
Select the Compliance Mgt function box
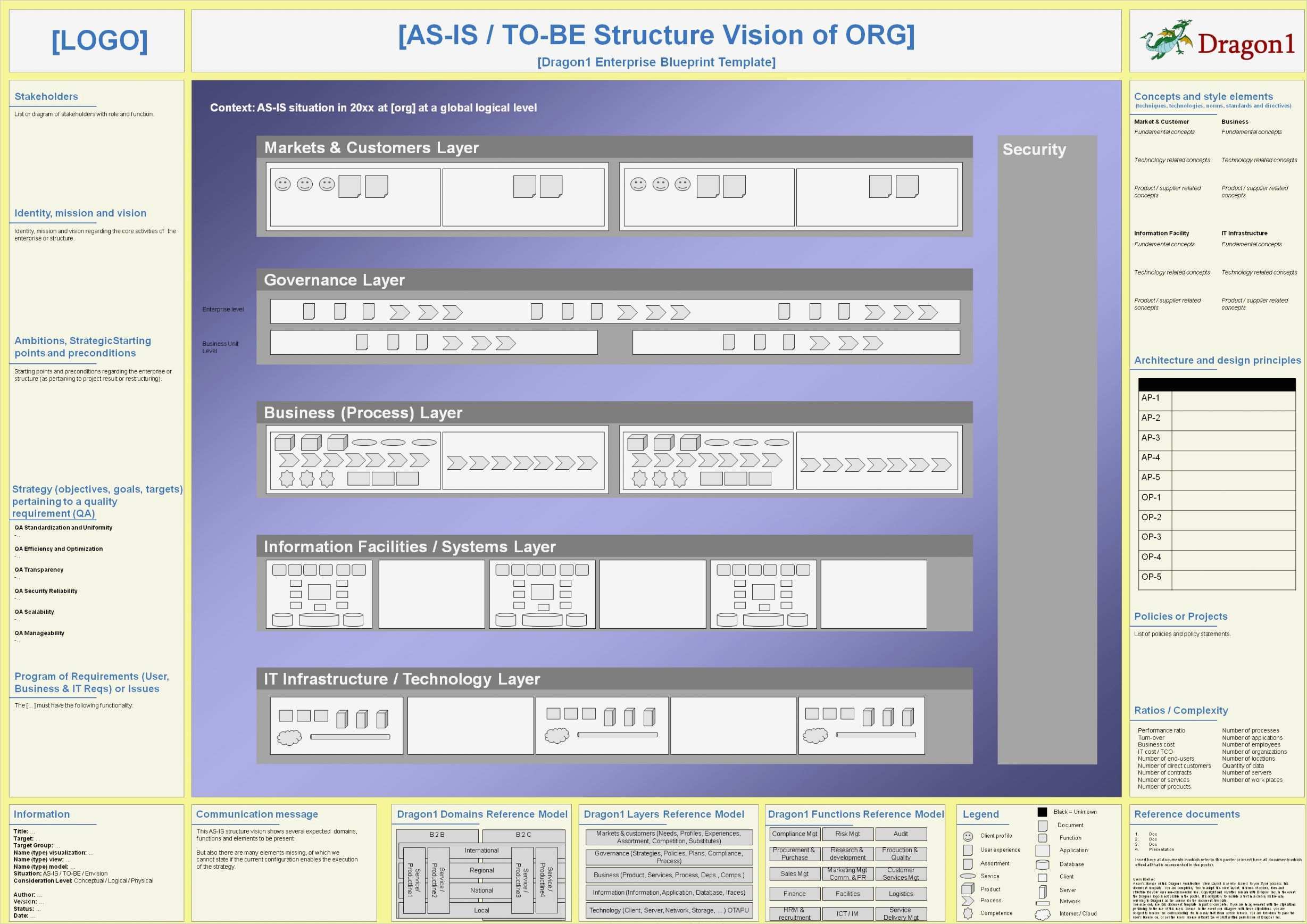(x=796, y=835)
